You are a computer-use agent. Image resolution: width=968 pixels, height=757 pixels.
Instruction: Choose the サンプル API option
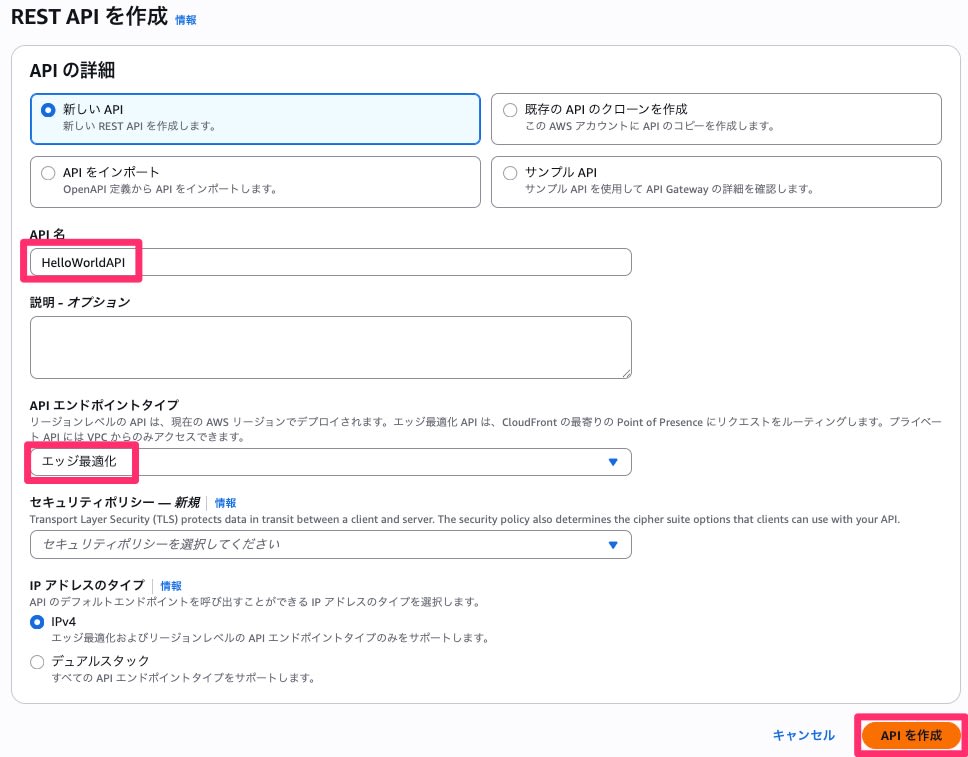click(x=510, y=172)
